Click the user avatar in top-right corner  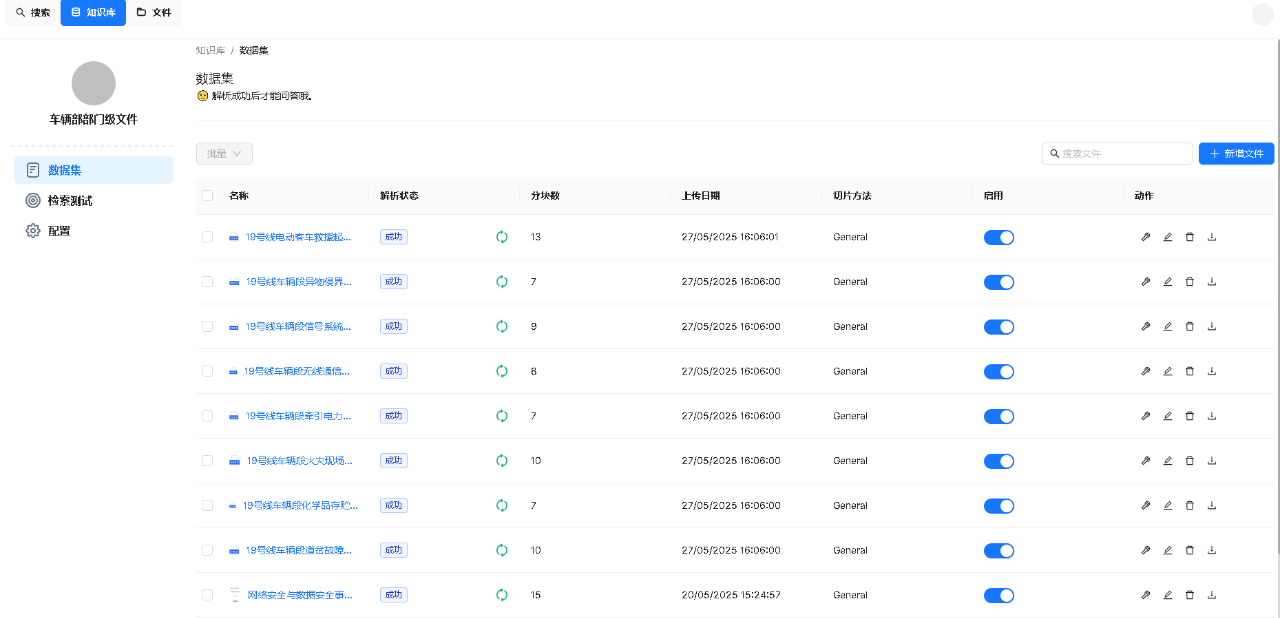(1262, 14)
